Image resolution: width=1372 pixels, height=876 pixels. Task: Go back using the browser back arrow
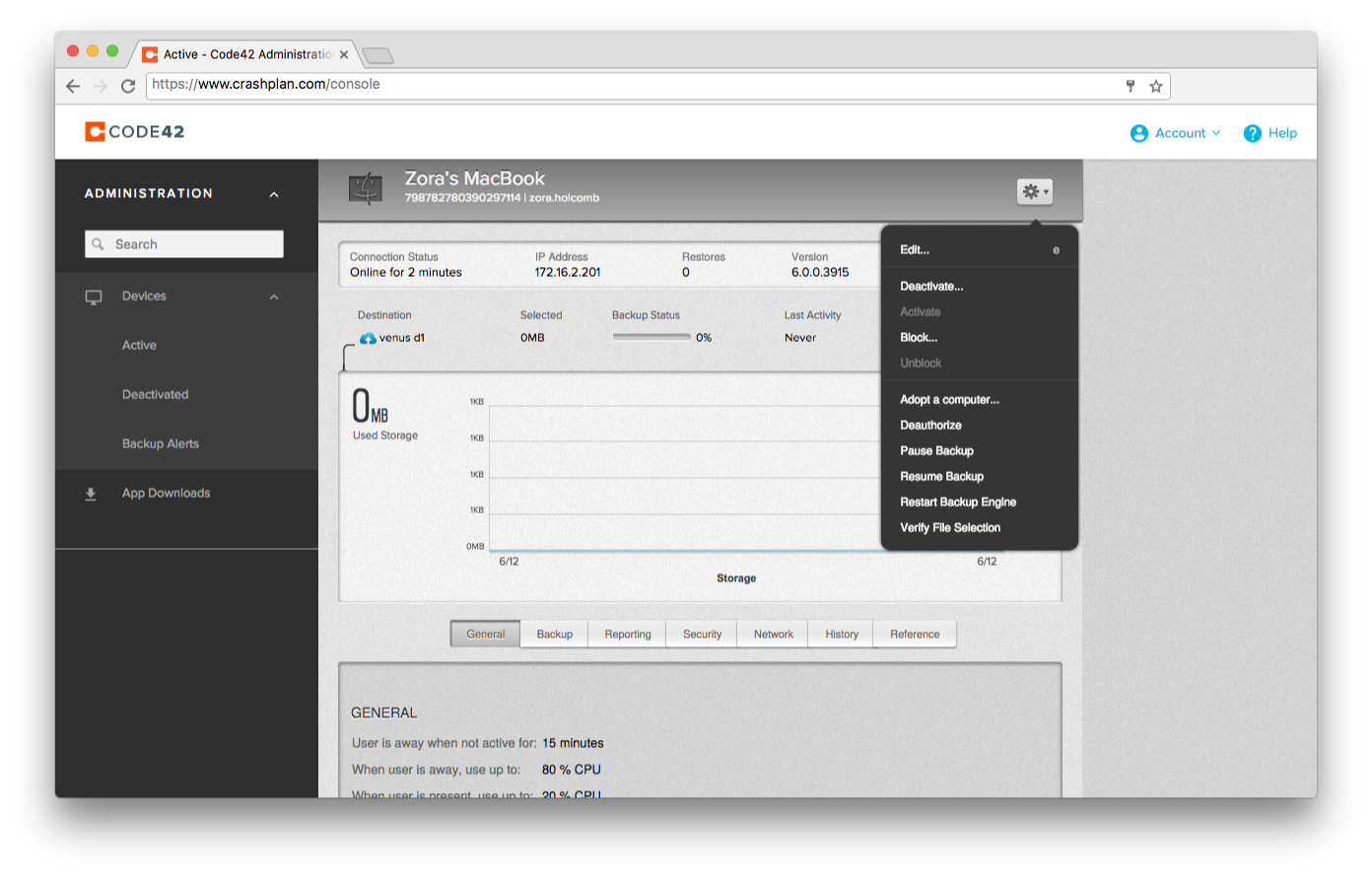73,86
